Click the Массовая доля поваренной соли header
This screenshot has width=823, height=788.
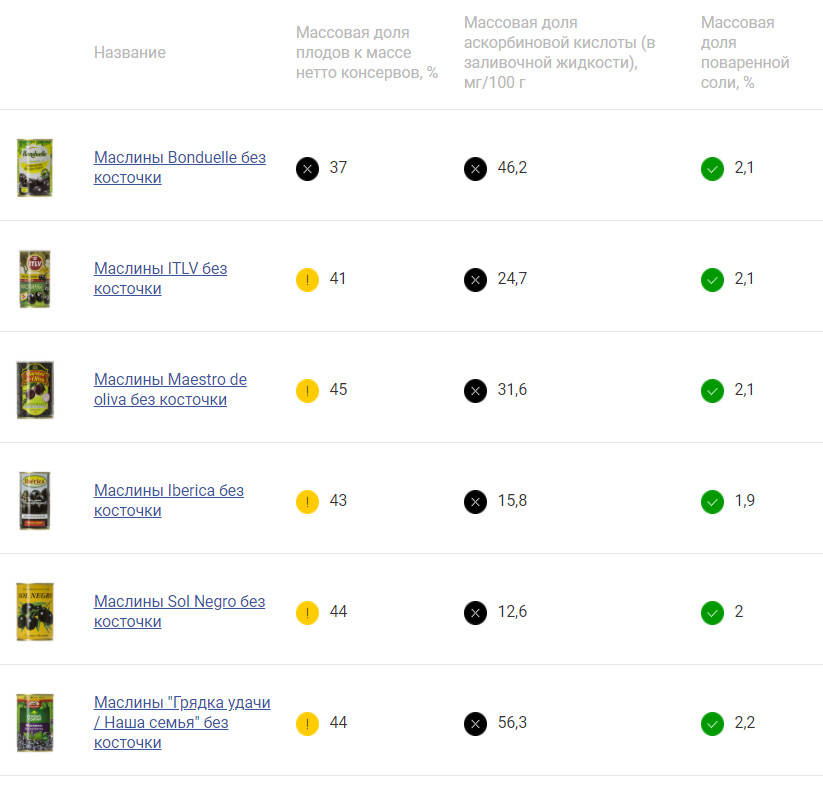point(745,52)
